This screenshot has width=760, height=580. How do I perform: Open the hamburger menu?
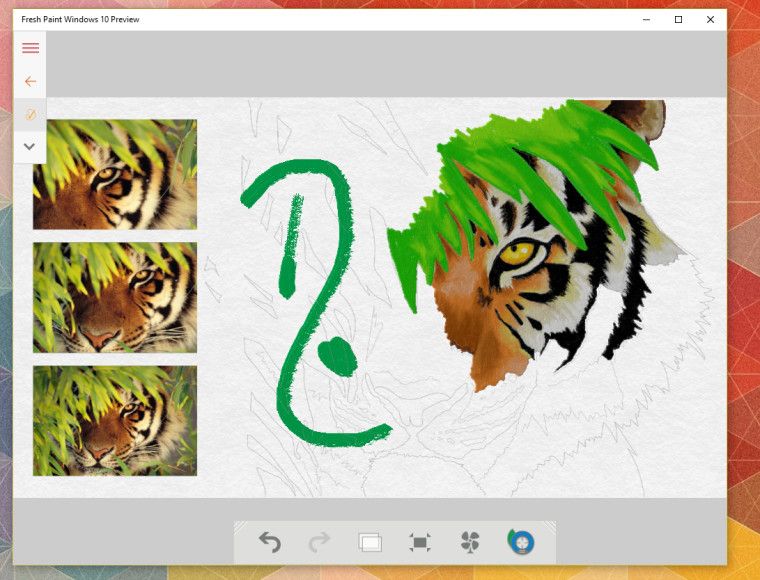point(31,47)
